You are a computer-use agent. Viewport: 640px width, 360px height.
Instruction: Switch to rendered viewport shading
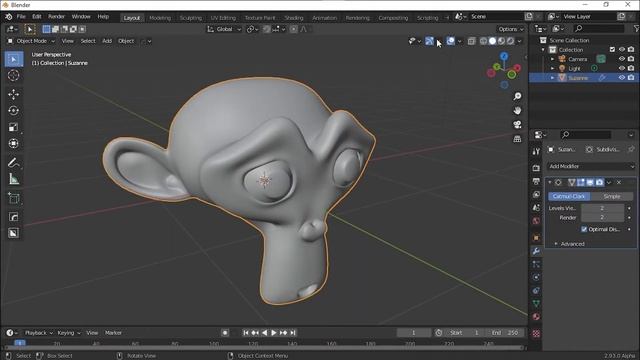pos(510,41)
